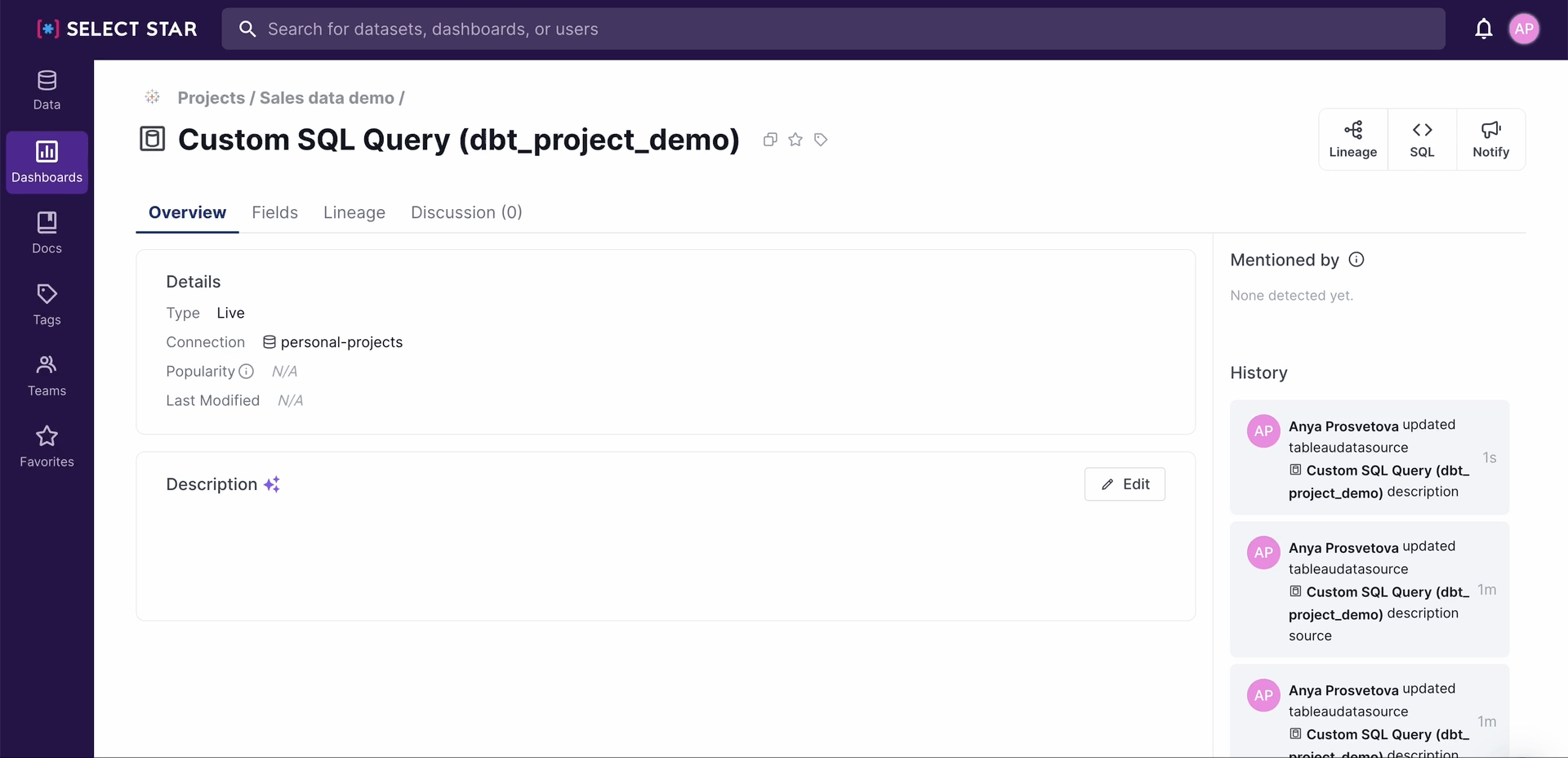Open the SQL toolbar button
The height and width of the screenshot is (758, 1568).
click(1422, 140)
